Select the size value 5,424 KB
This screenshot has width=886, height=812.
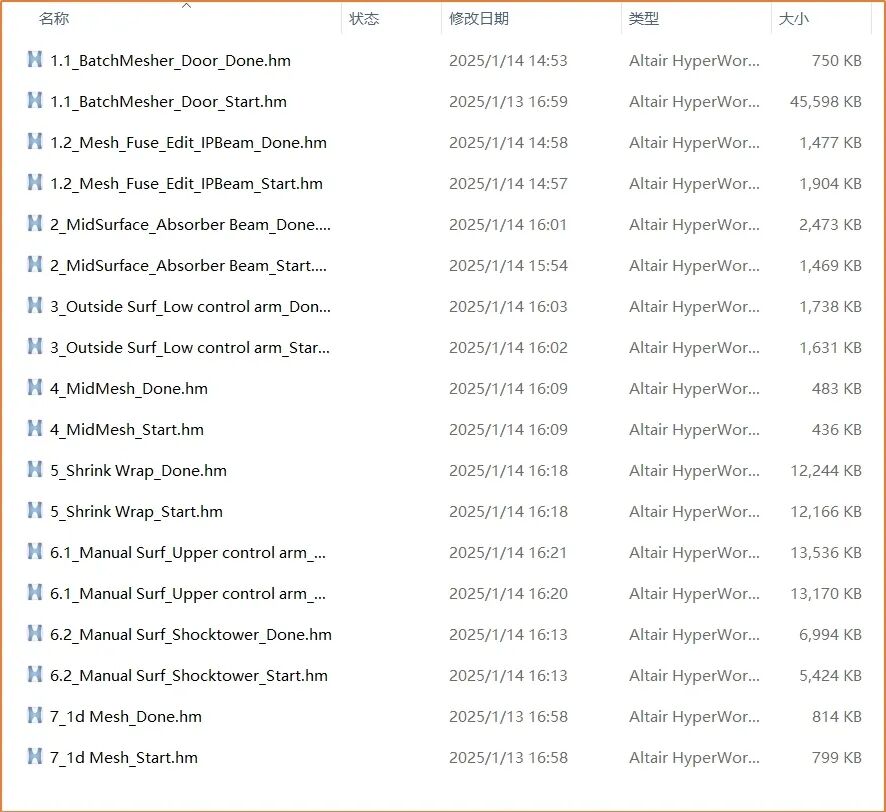pyautogui.click(x=830, y=675)
